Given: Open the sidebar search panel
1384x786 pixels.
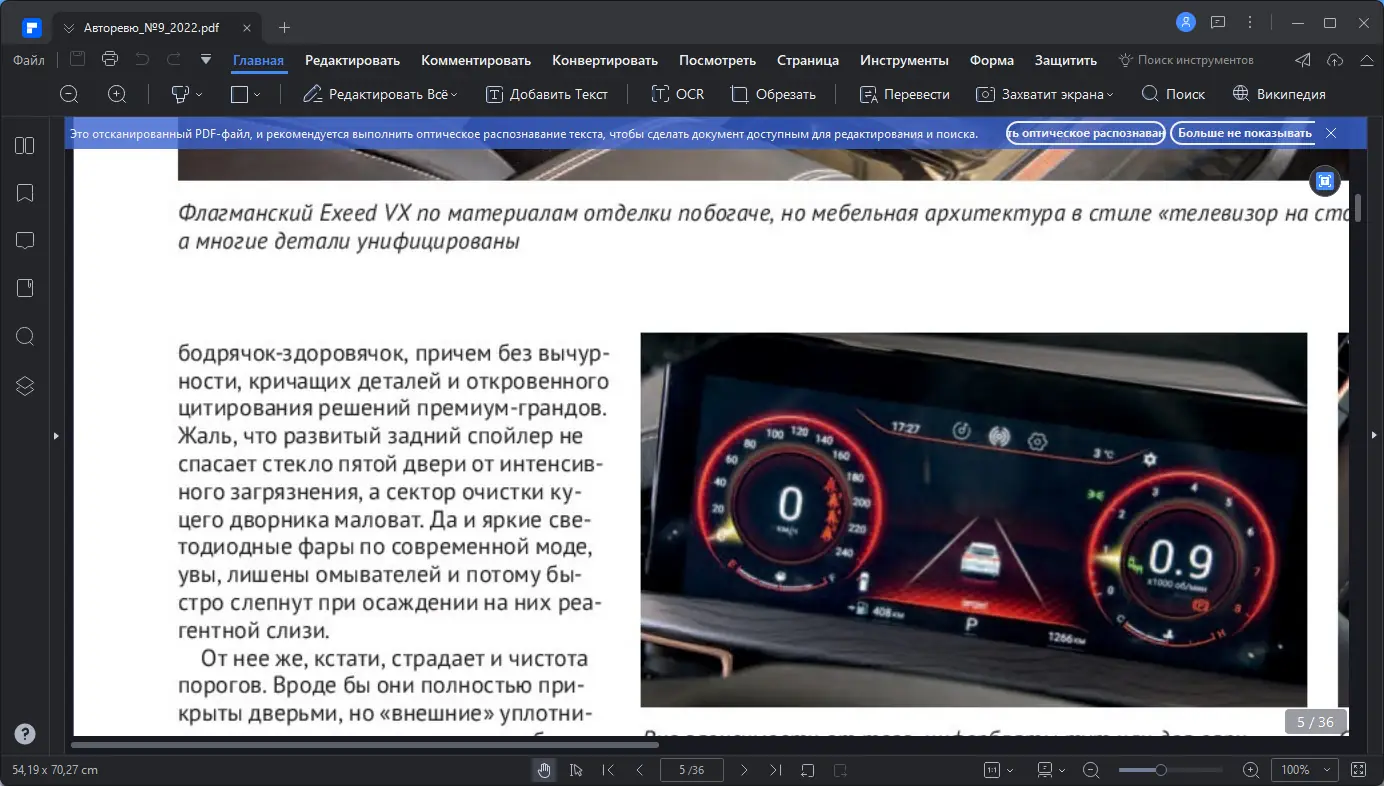Looking at the screenshot, I should [x=25, y=336].
